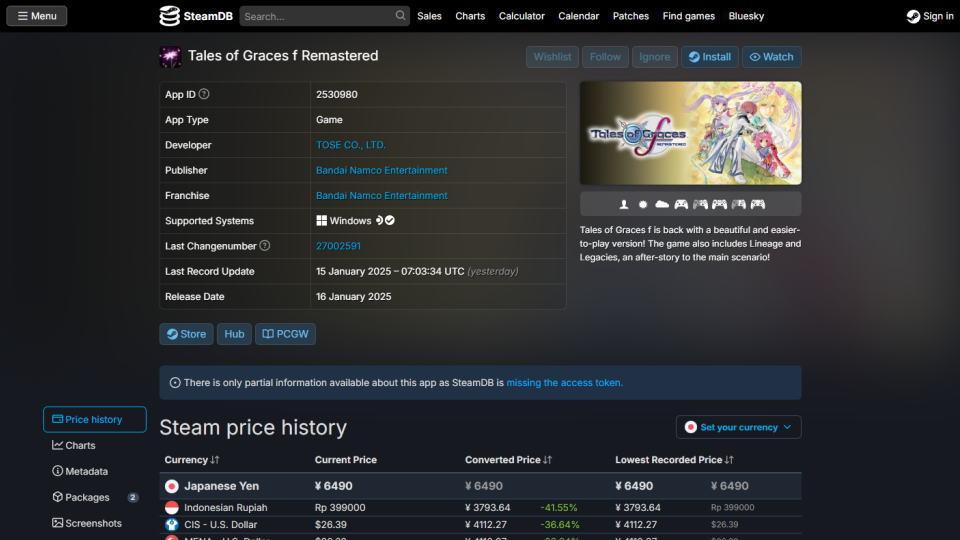
Task: Open the Store button
Action: 187,334
